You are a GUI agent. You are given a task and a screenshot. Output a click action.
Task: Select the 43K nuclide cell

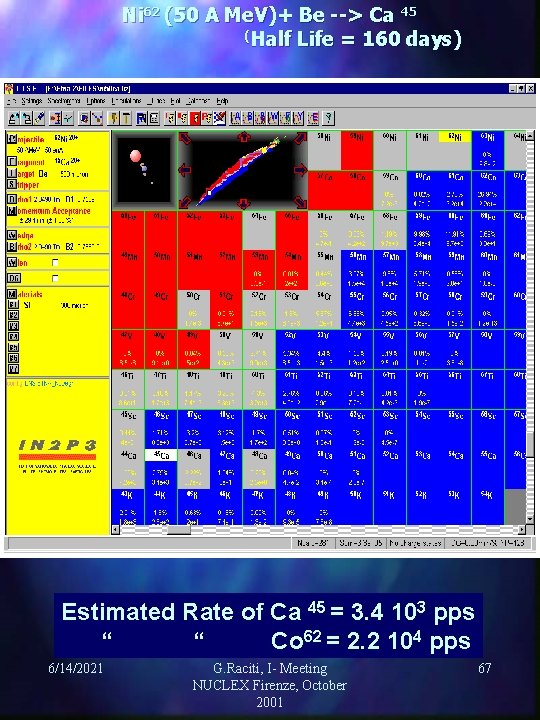(128, 507)
